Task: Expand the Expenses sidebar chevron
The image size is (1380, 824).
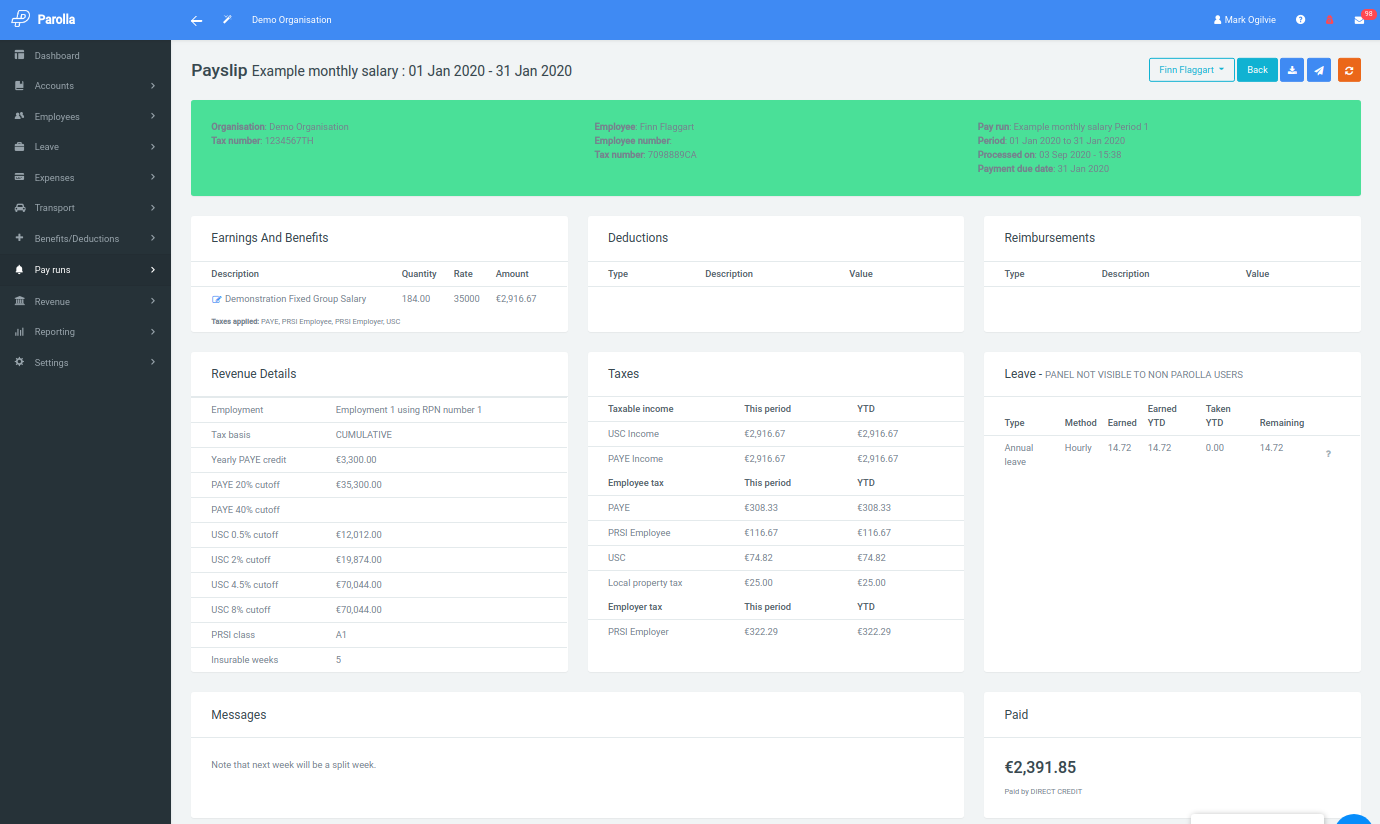Action: (153, 178)
